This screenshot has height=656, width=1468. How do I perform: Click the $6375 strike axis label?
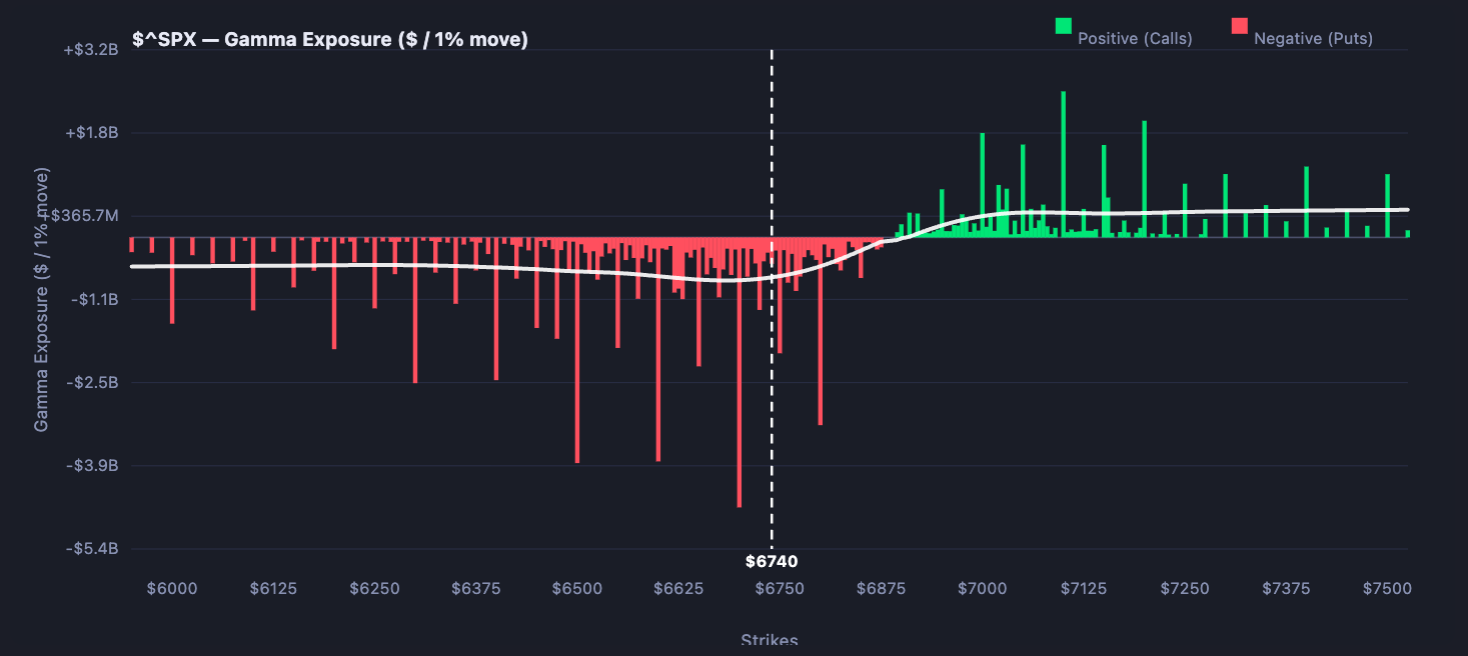(x=476, y=588)
